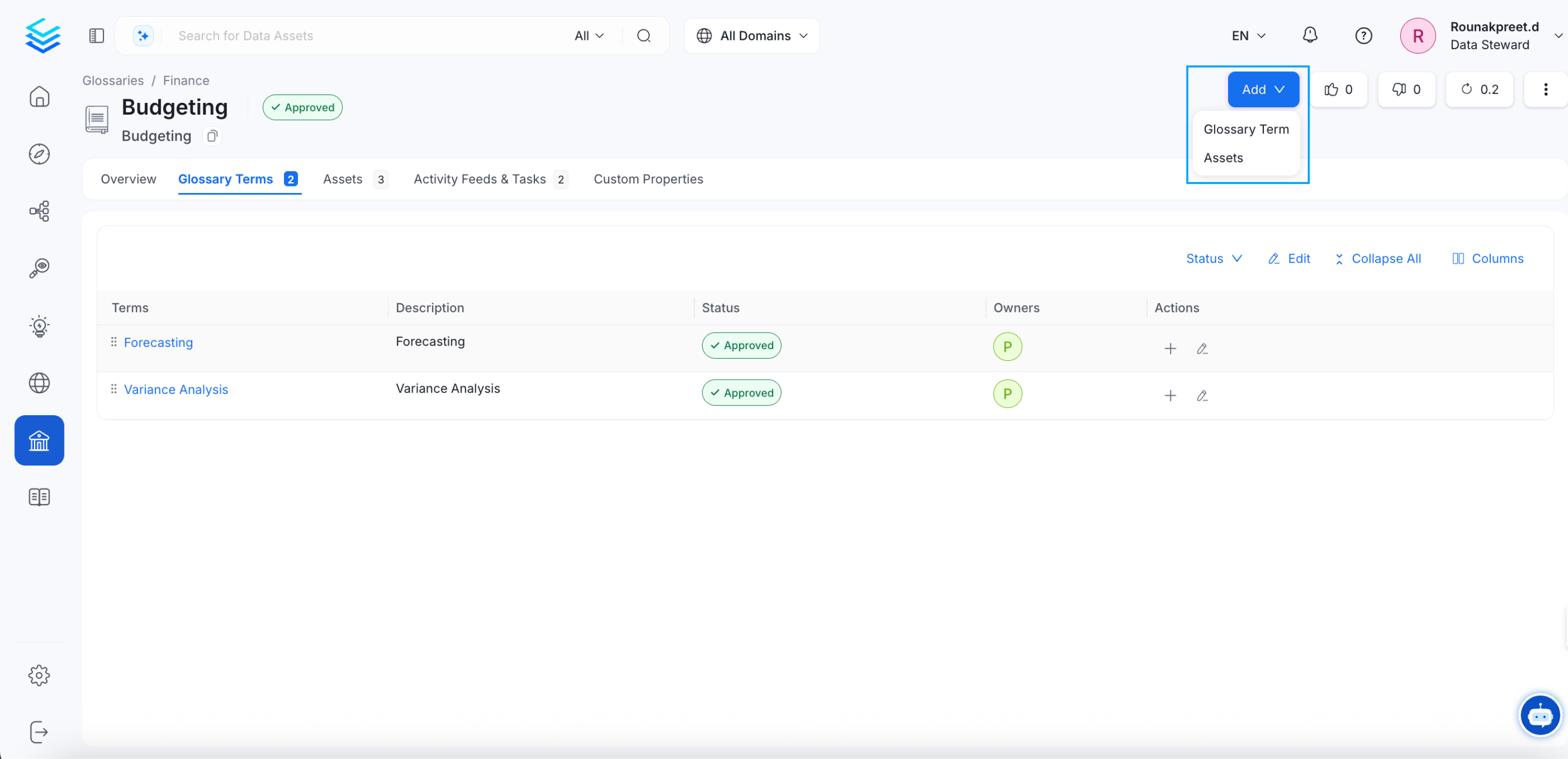Click the Finance breadcrumb link
The height and width of the screenshot is (759, 1568).
pos(185,80)
